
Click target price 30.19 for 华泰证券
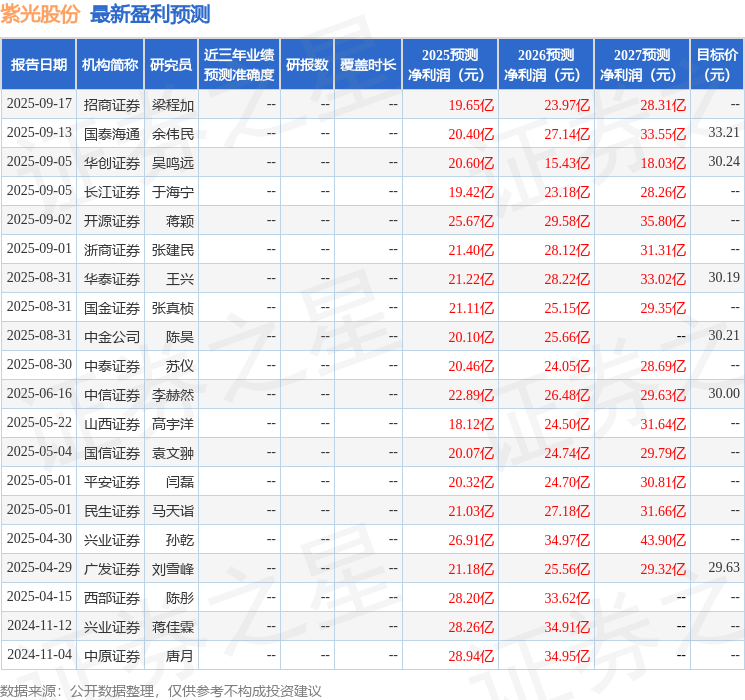pyautogui.click(x=724, y=278)
